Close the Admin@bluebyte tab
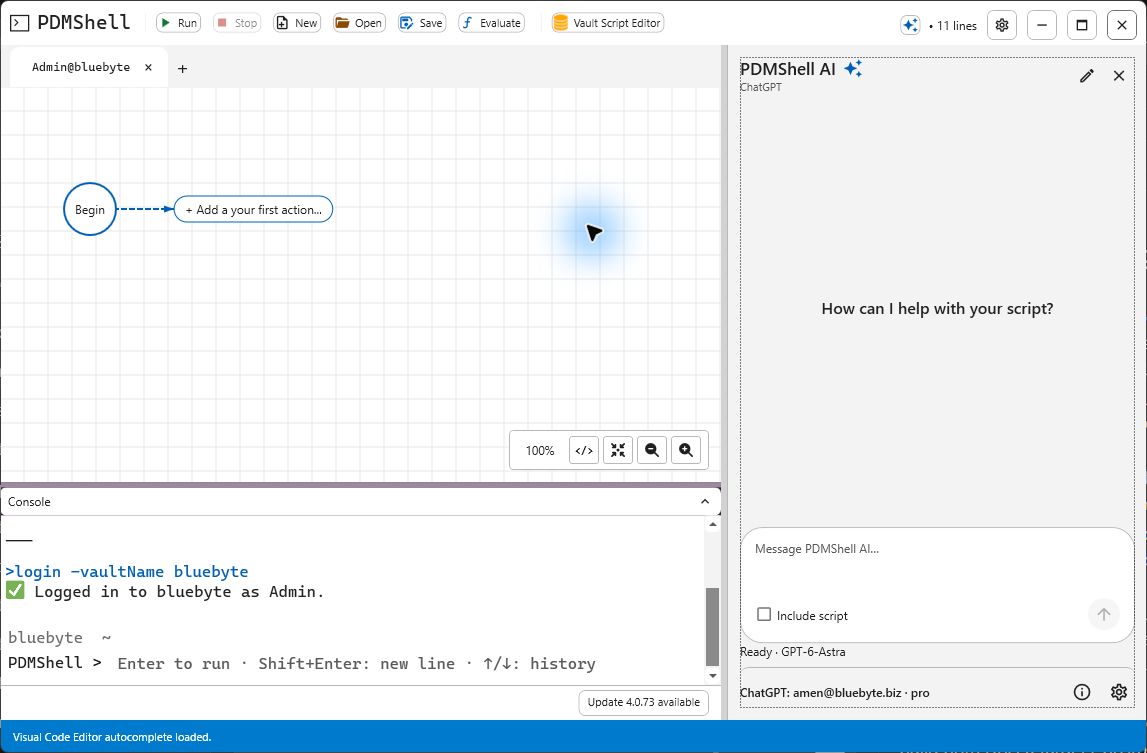This screenshot has width=1147, height=753. click(x=148, y=67)
